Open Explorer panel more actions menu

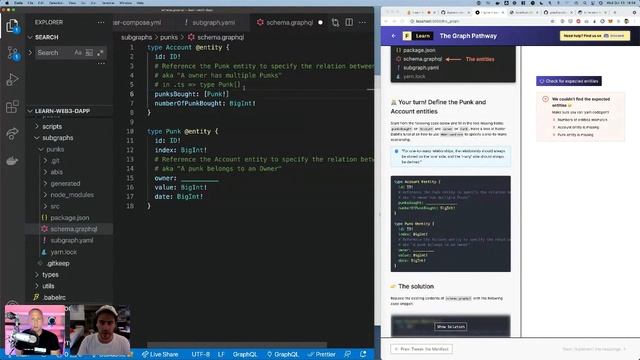101,22
